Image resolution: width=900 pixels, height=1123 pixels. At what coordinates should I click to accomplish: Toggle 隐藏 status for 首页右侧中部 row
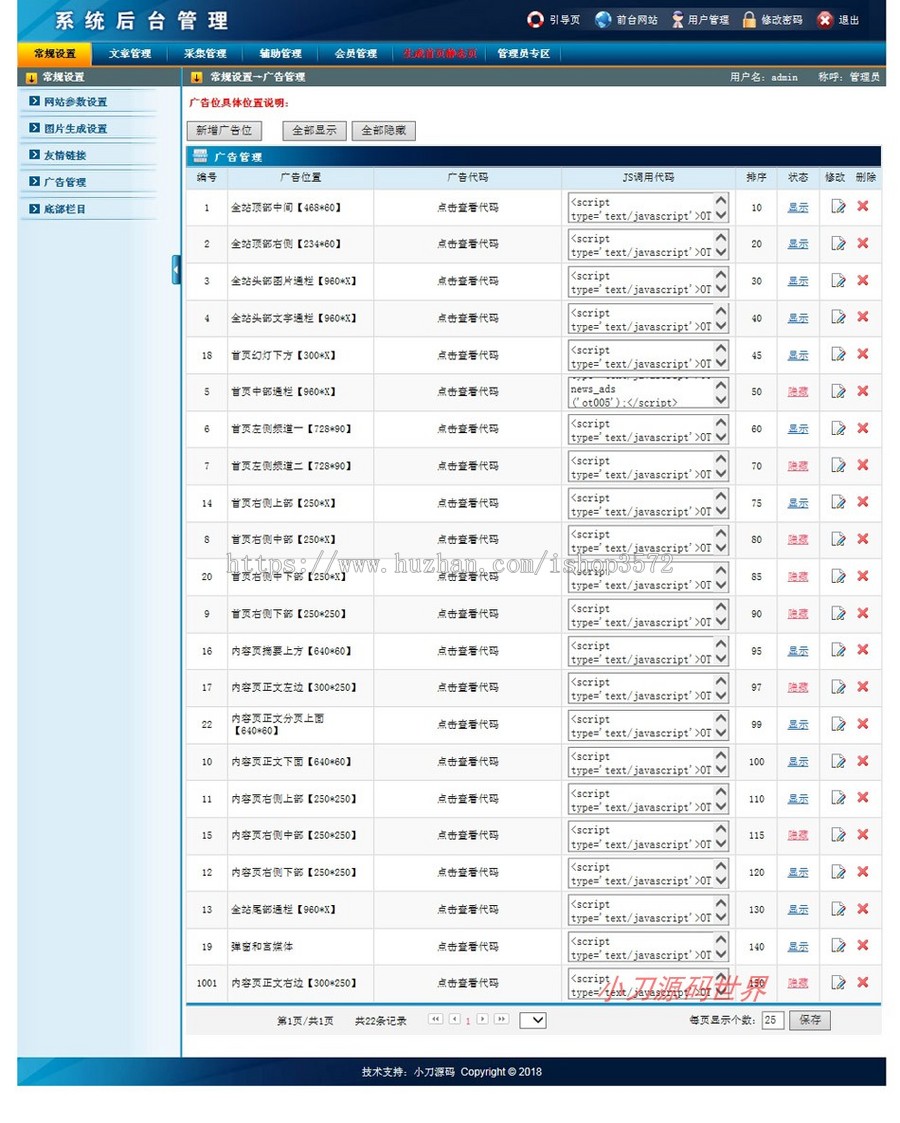(798, 540)
